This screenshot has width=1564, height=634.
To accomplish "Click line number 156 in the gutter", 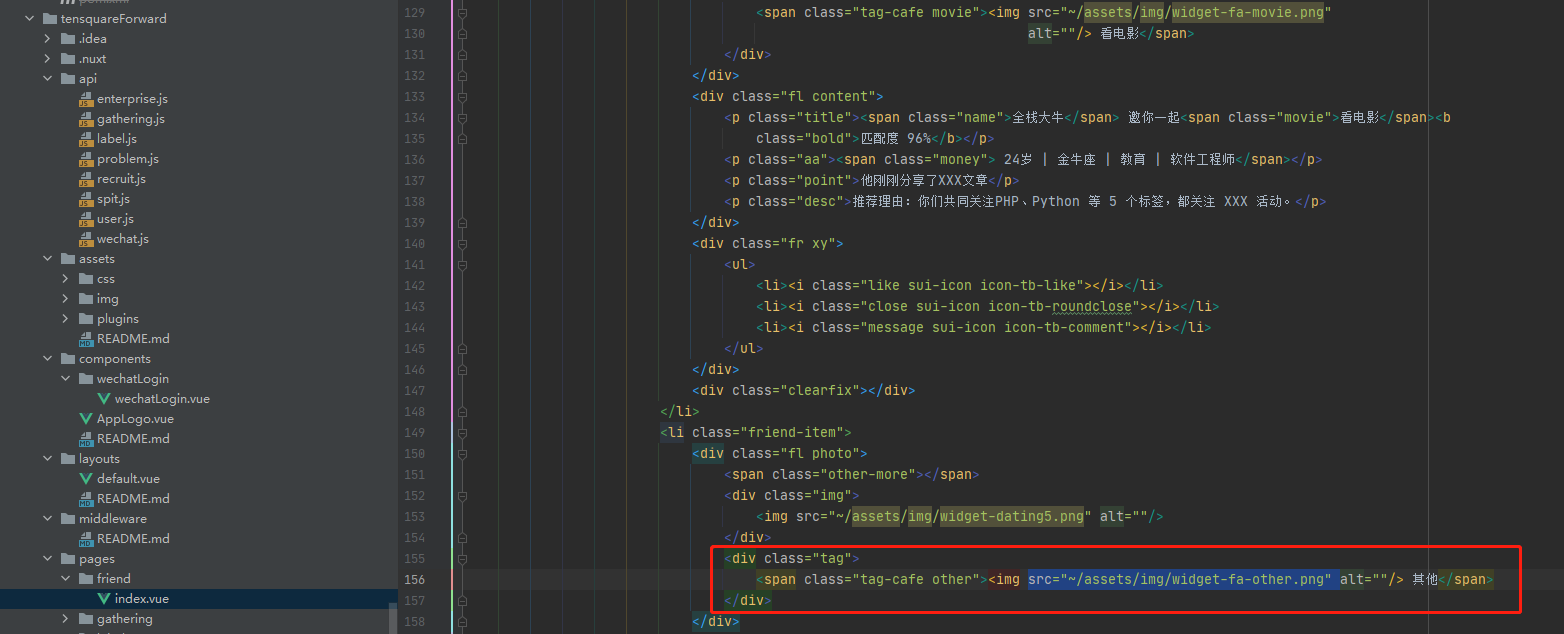I will pyautogui.click(x=413, y=580).
